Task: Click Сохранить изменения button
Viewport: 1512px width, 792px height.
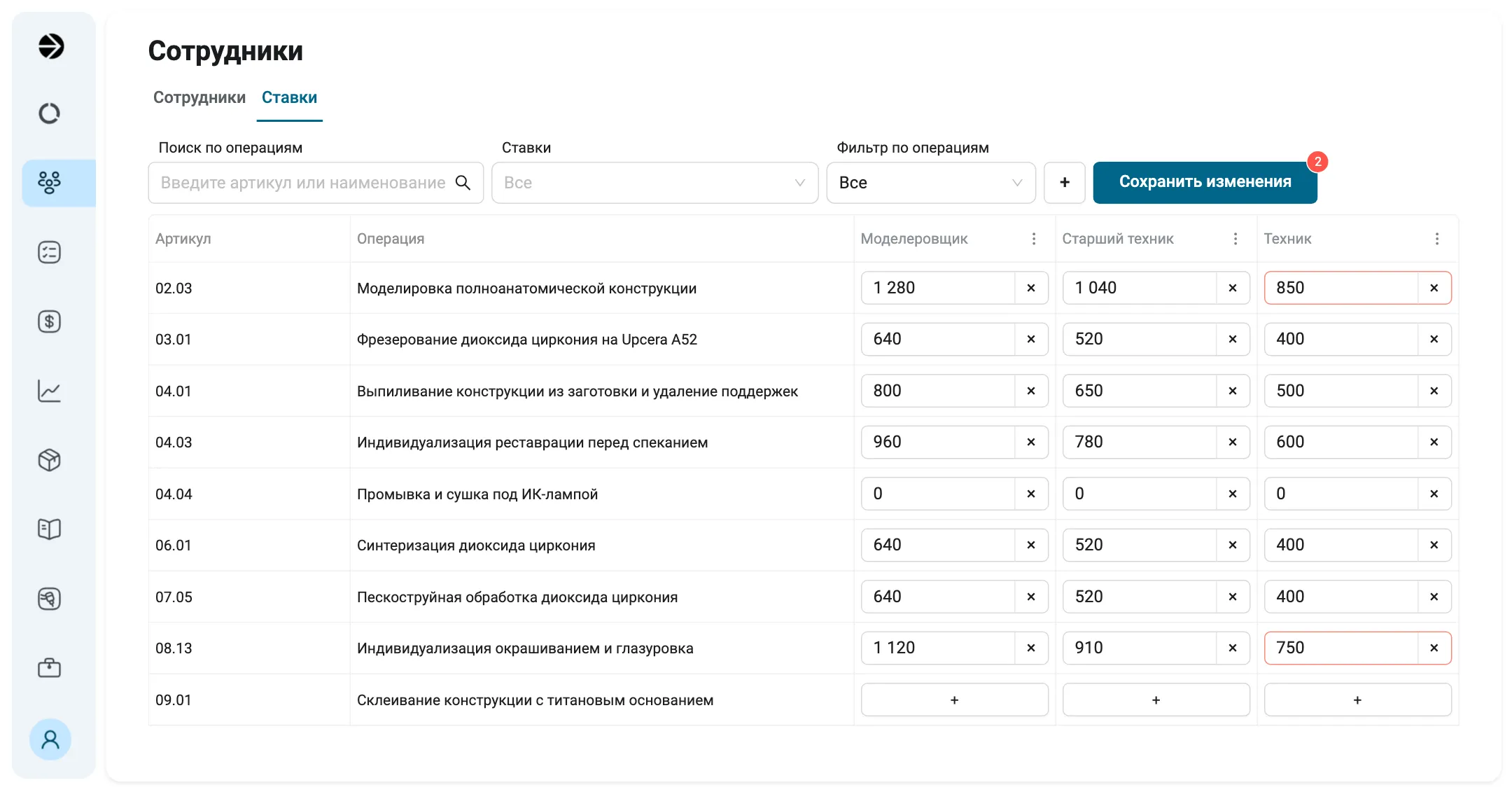Action: pos(1205,182)
